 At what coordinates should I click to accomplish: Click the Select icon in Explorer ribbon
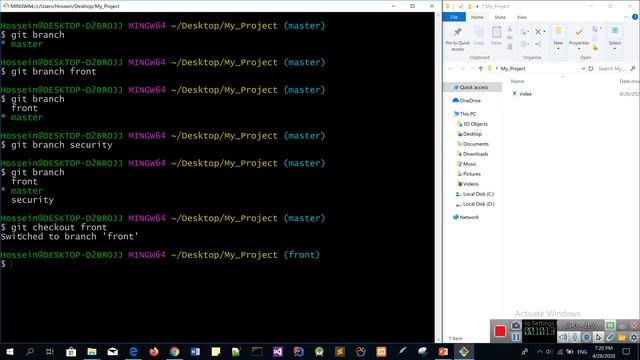click(x=615, y=31)
